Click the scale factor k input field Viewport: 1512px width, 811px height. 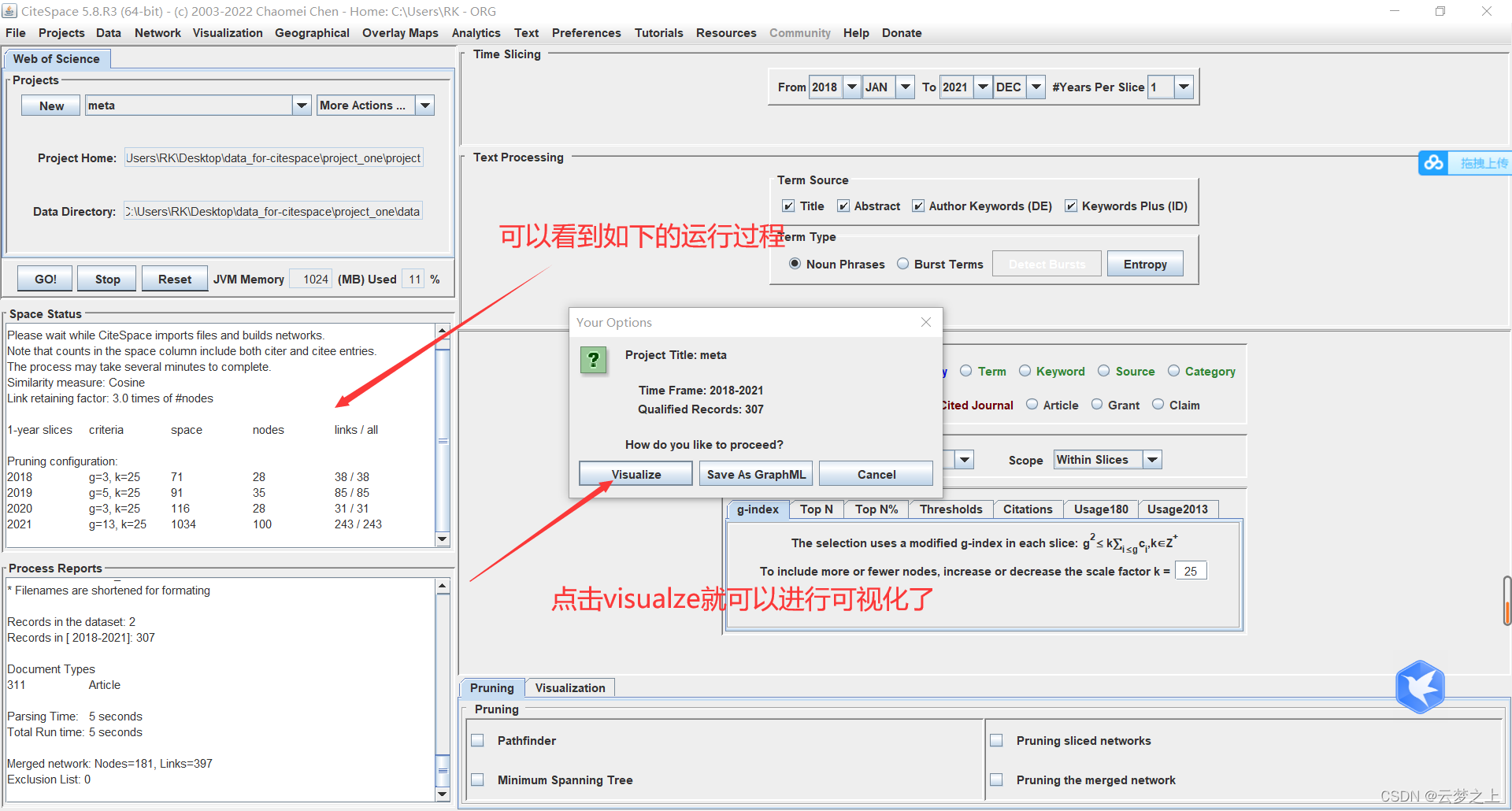coord(1191,571)
